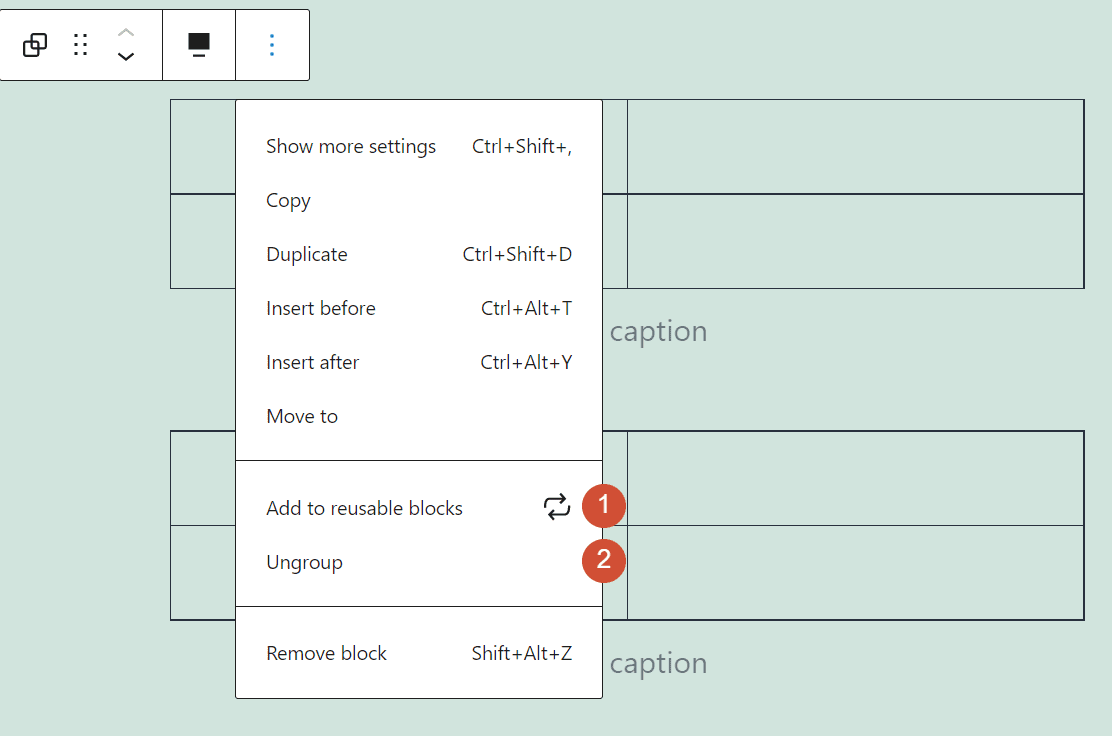Select the alignment icon in the toolbar
1112x736 pixels.
pyautogui.click(x=198, y=44)
